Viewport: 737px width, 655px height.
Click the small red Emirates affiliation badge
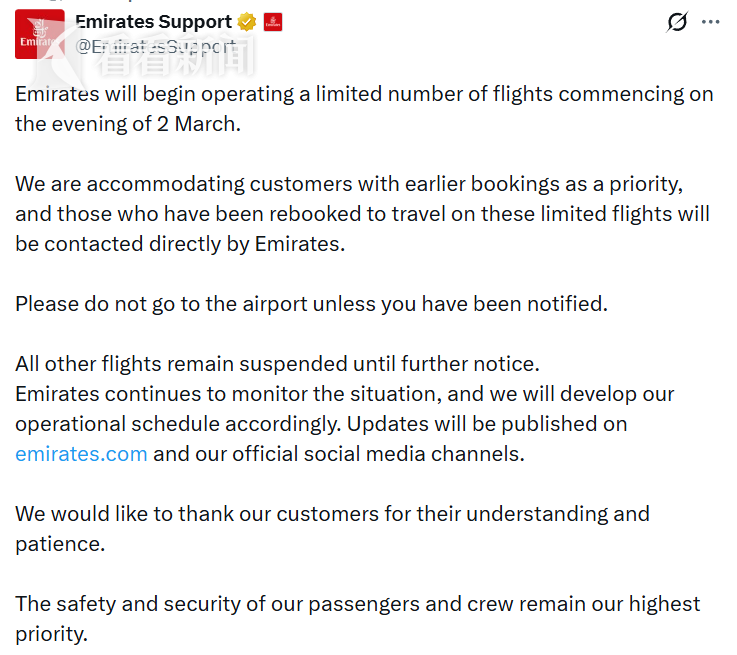point(273,22)
